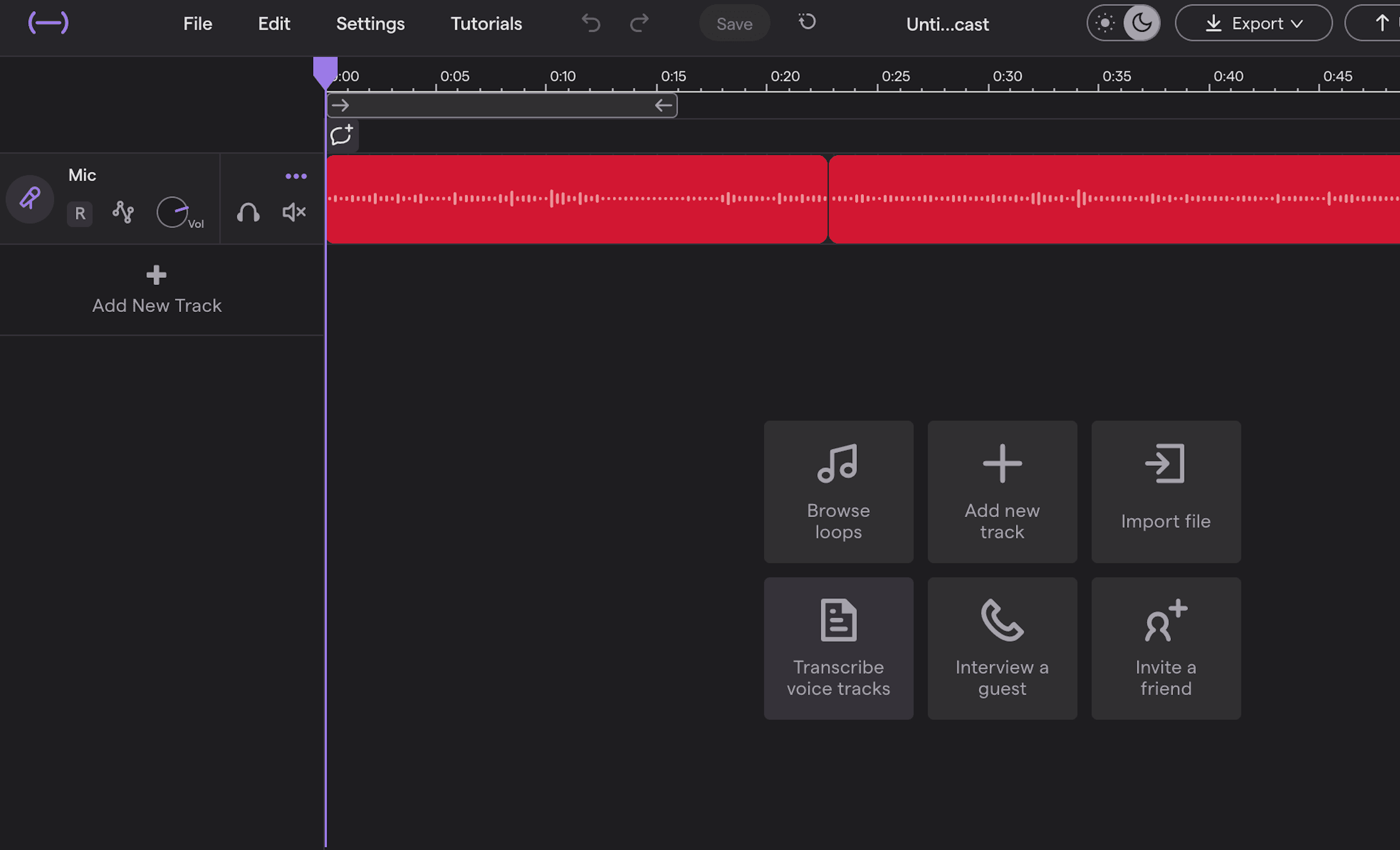The image size is (1400, 850).
Task: Open version history clock icon
Action: [x=807, y=22]
